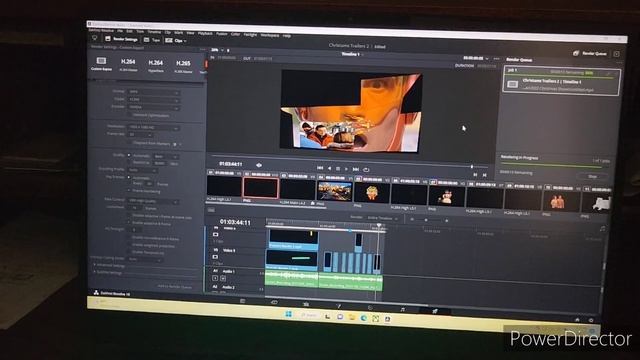Open the Help menu

(287, 36)
